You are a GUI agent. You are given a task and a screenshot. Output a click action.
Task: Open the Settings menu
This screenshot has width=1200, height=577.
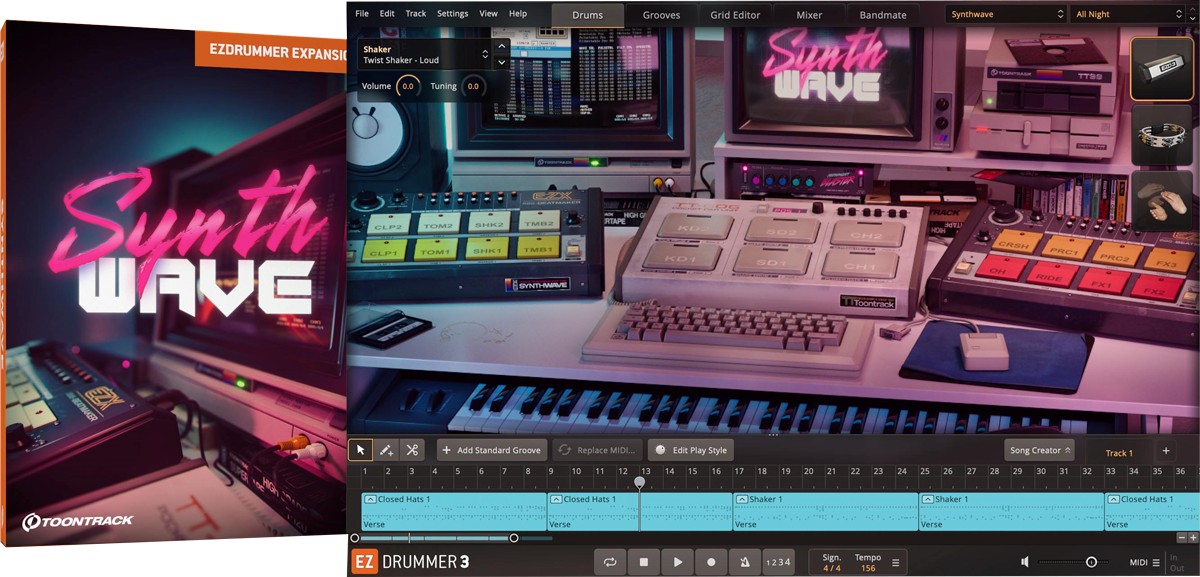click(452, 14)
